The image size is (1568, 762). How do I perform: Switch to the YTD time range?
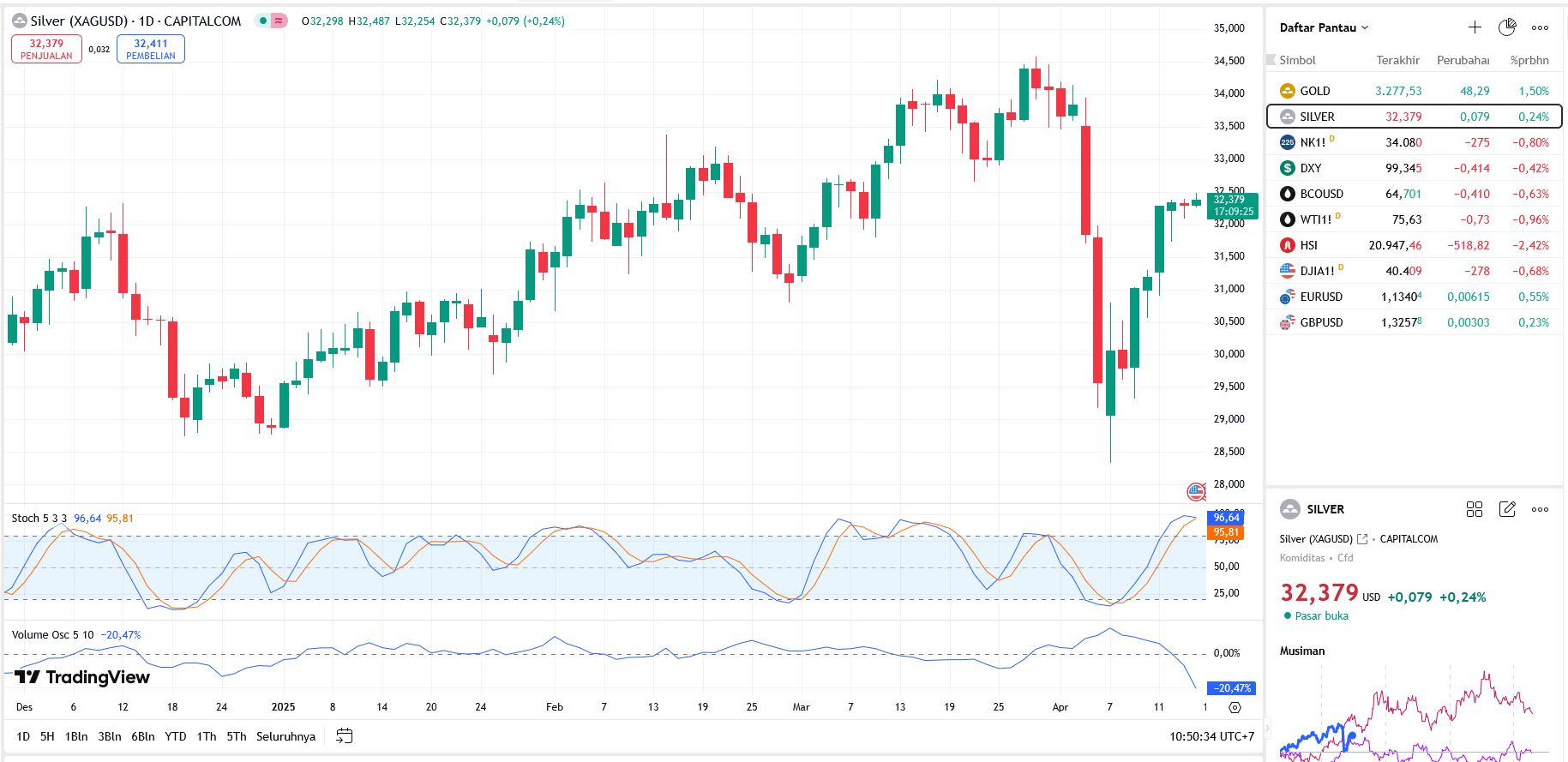click(176, 736)
